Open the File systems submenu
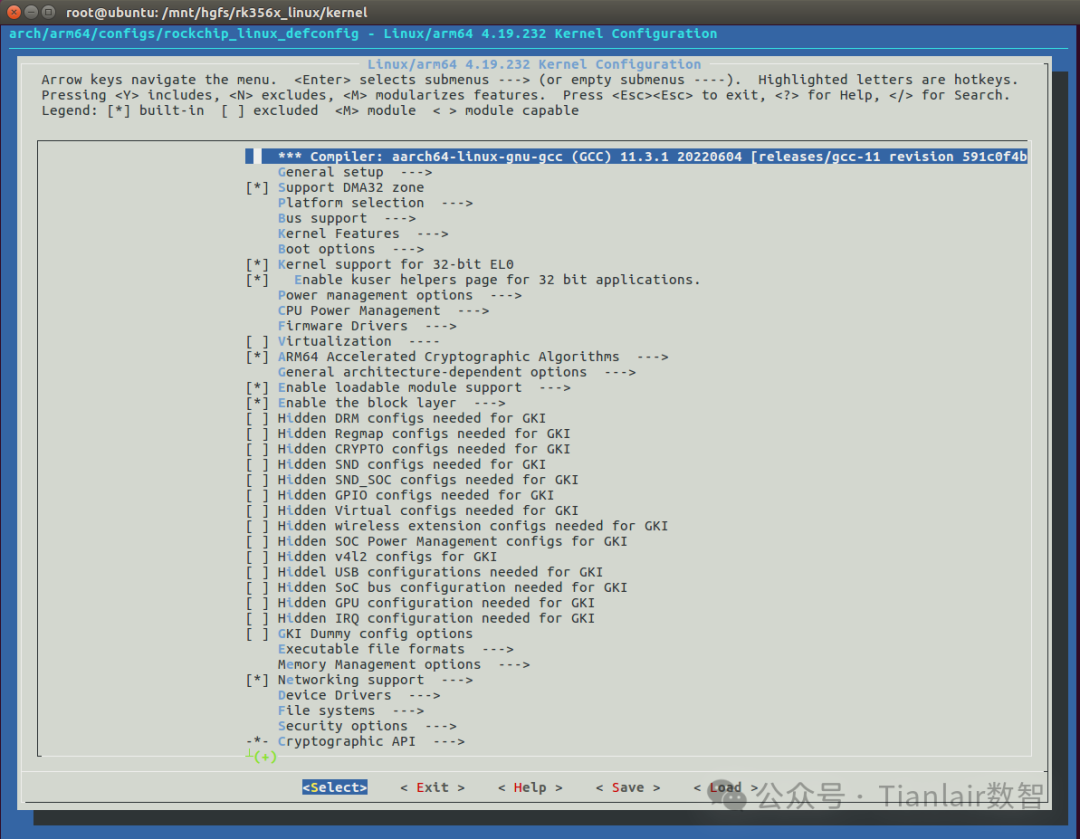The image size is (1080, 839). tap(318, 710)
